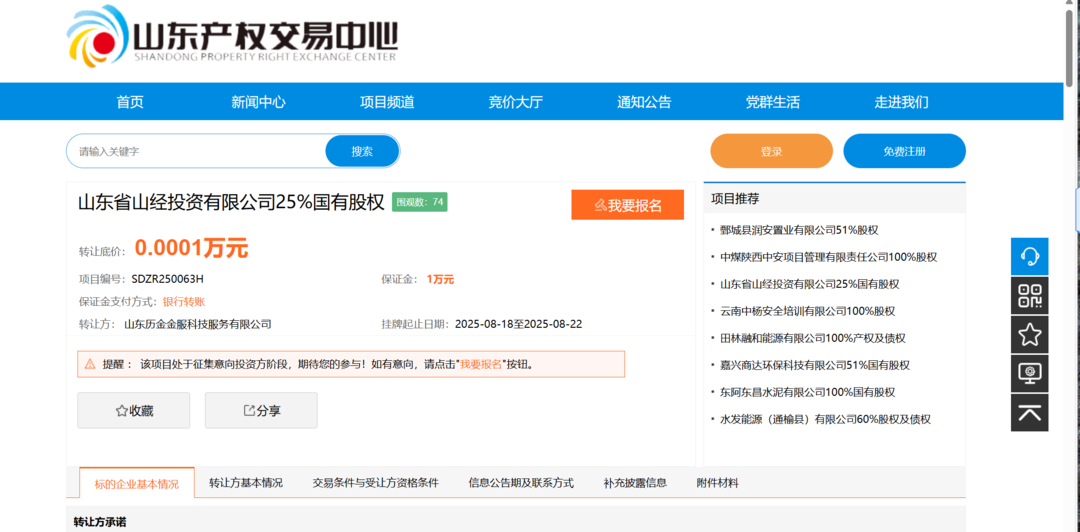Open 云南中杨安全培训有限公司100%股权 link

tap(807, 311)
